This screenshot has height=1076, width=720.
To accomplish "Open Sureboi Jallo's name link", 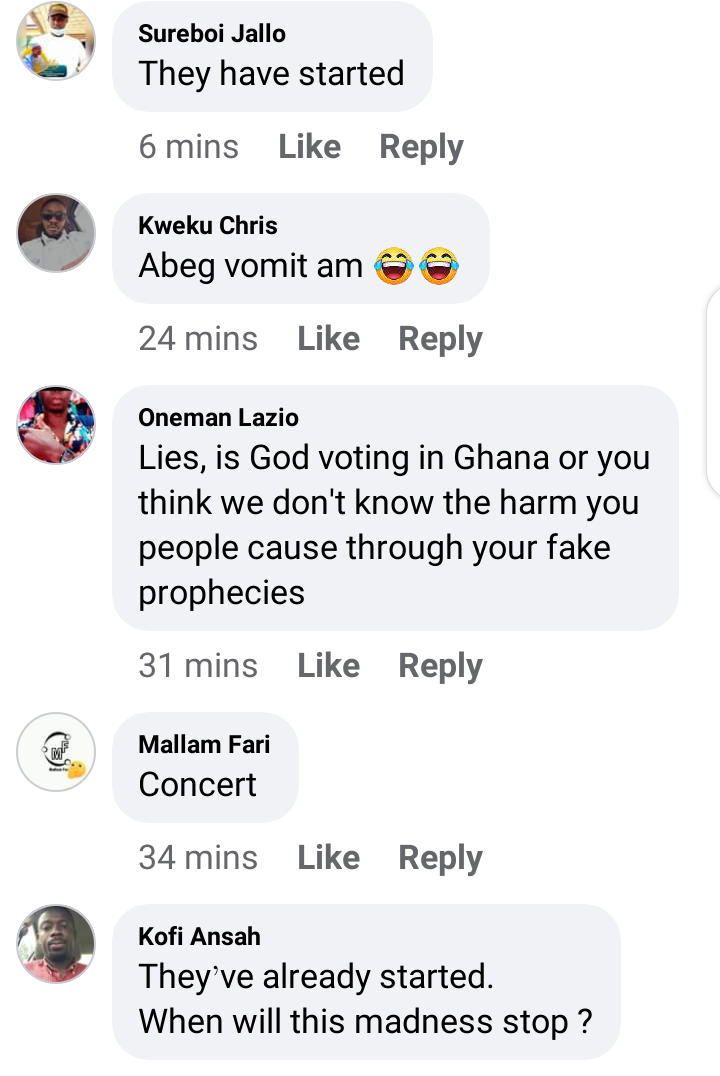I will (212, 33).
